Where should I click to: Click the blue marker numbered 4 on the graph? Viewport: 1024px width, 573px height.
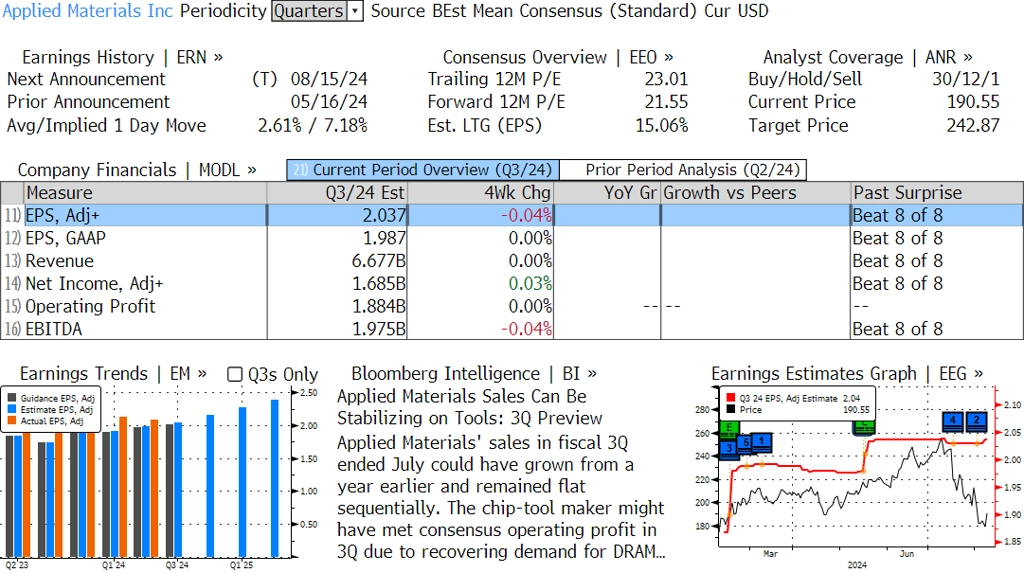pos(953,421)
